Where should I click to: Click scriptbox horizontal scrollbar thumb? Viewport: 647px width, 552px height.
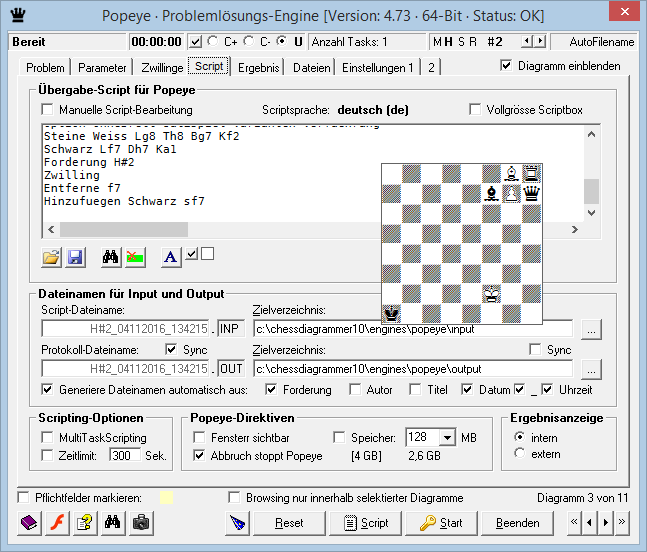click(x=124, y=229)
